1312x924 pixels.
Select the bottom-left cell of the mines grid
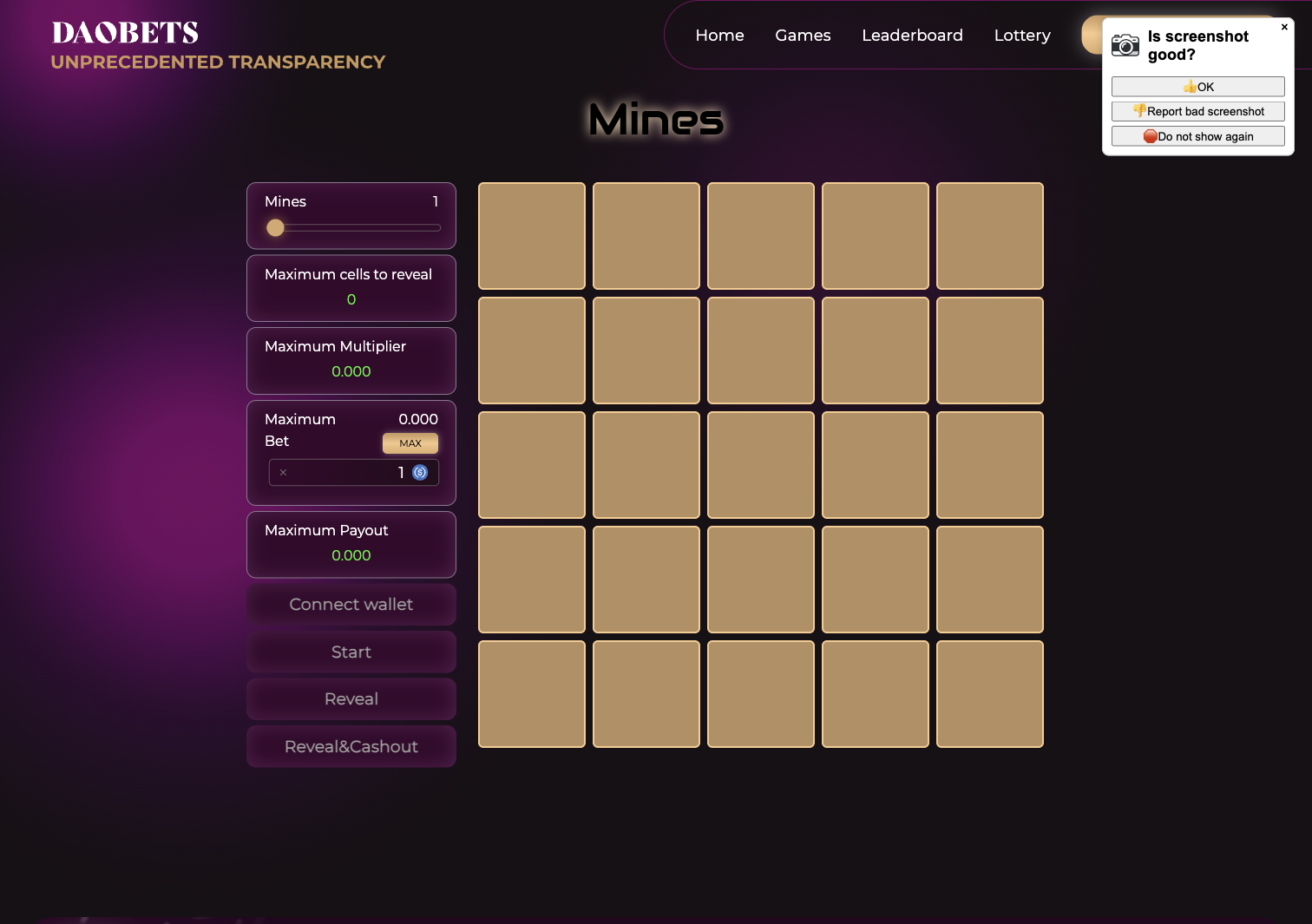point(532,694)
